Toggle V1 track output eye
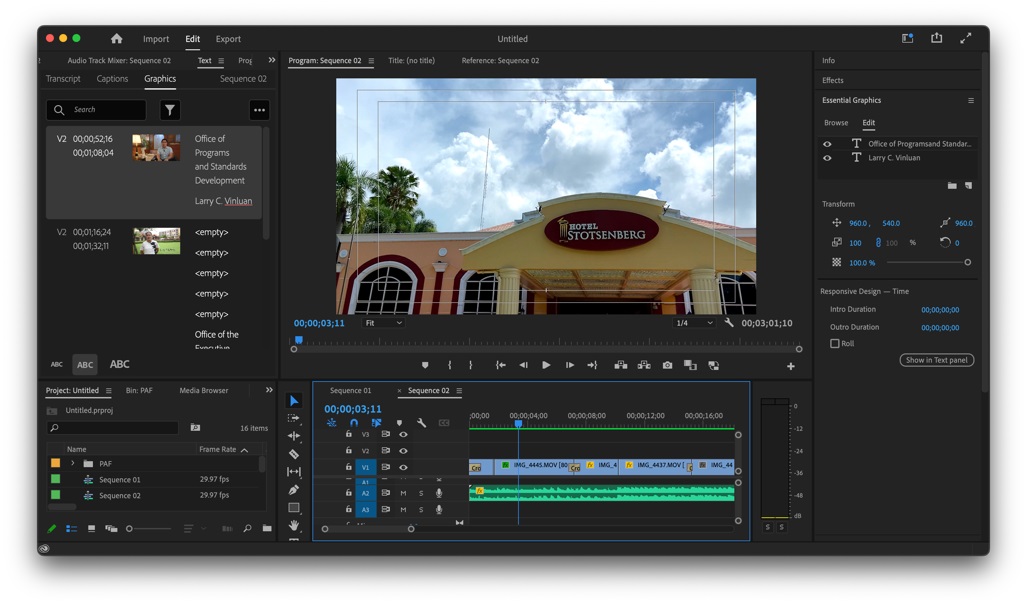The image size is (1027, 605). tap(403, 467)
